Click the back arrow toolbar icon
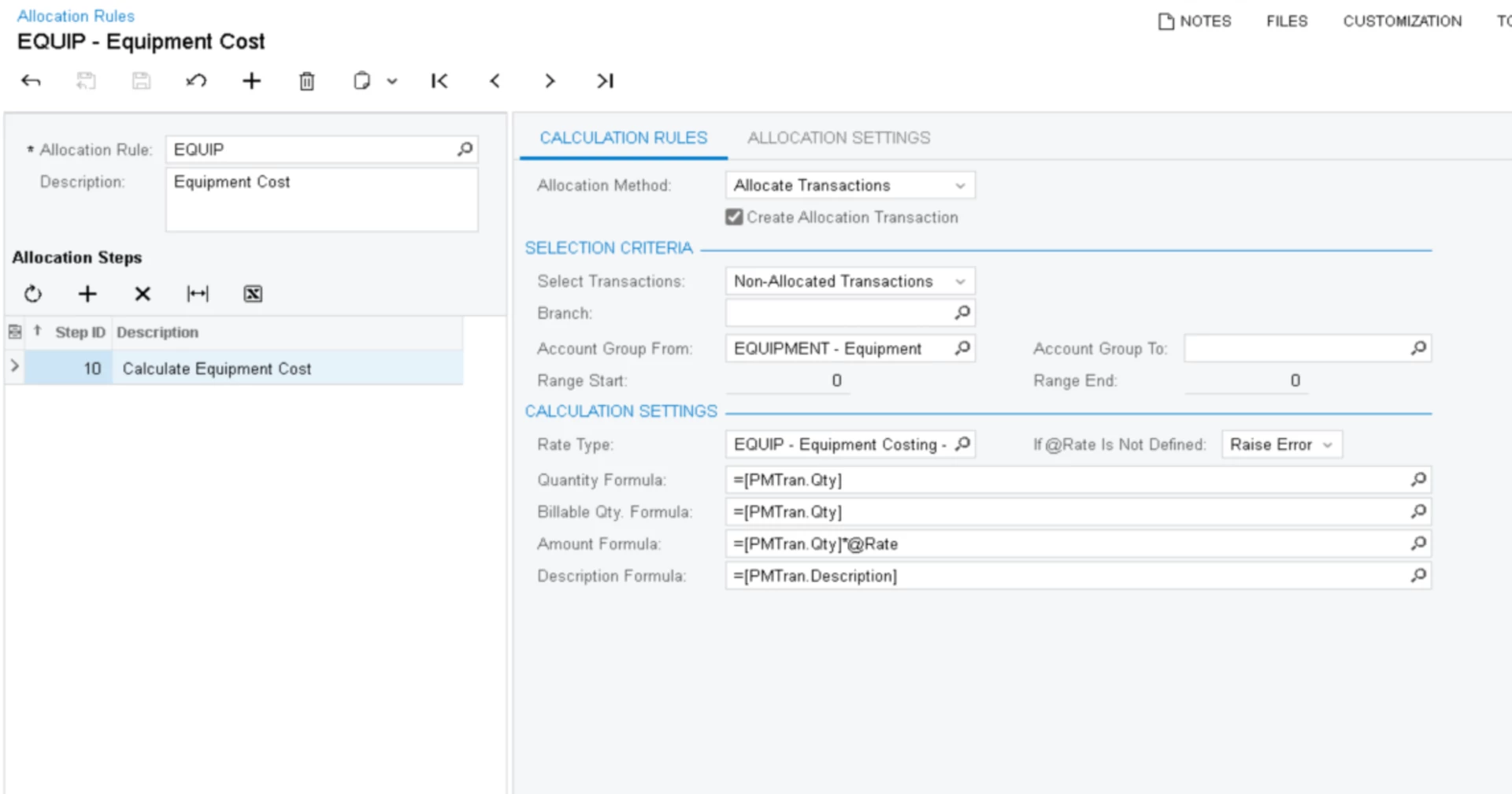The image size is (1512, 794). click(x=31, y=80)
